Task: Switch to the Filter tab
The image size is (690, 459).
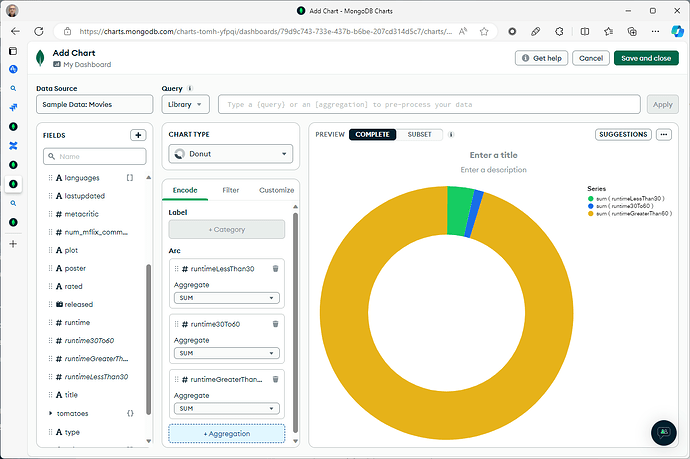Action: coord(231,190)
